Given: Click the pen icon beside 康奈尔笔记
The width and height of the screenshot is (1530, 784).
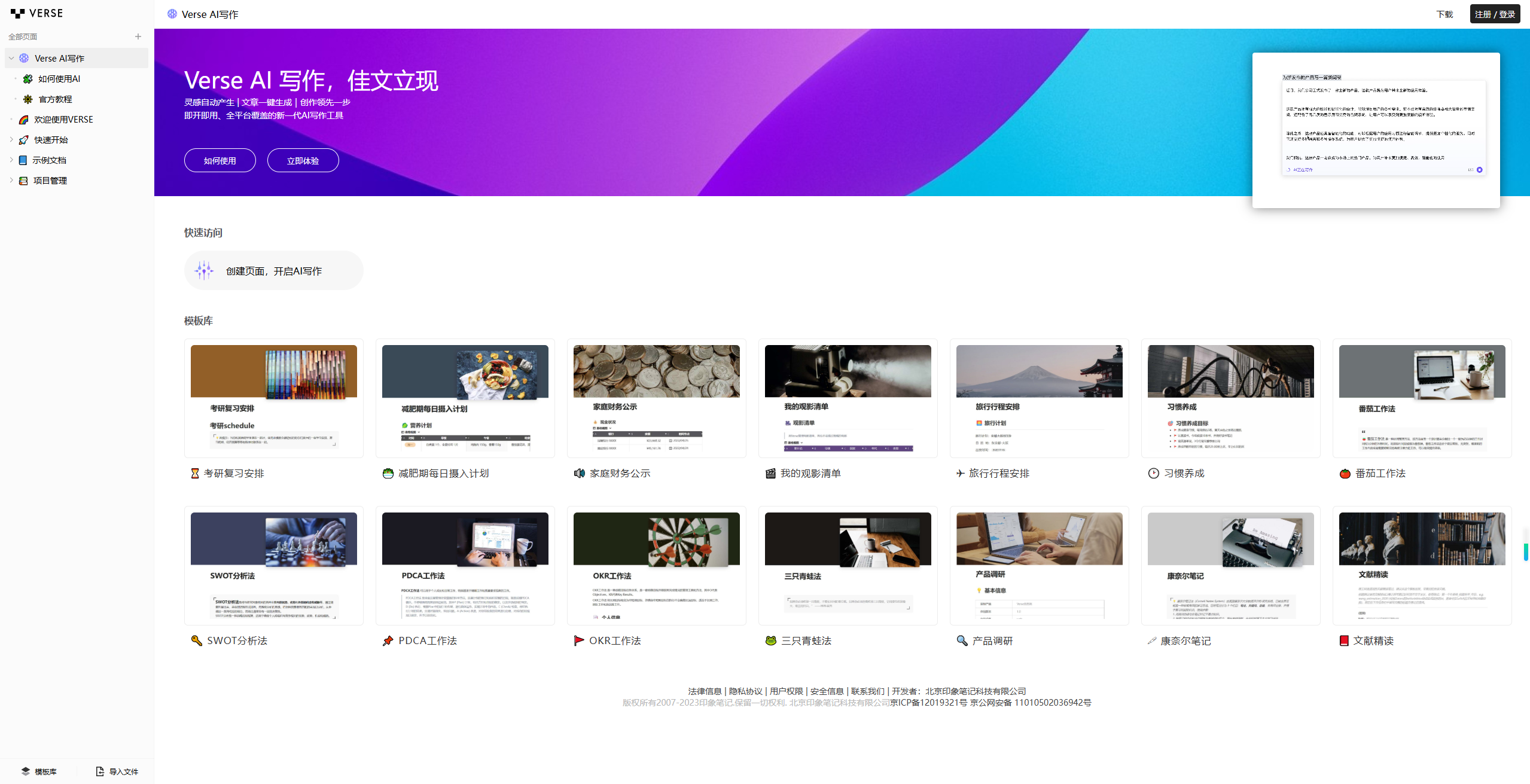Looking at the screenshot, I should [1151, 640].
